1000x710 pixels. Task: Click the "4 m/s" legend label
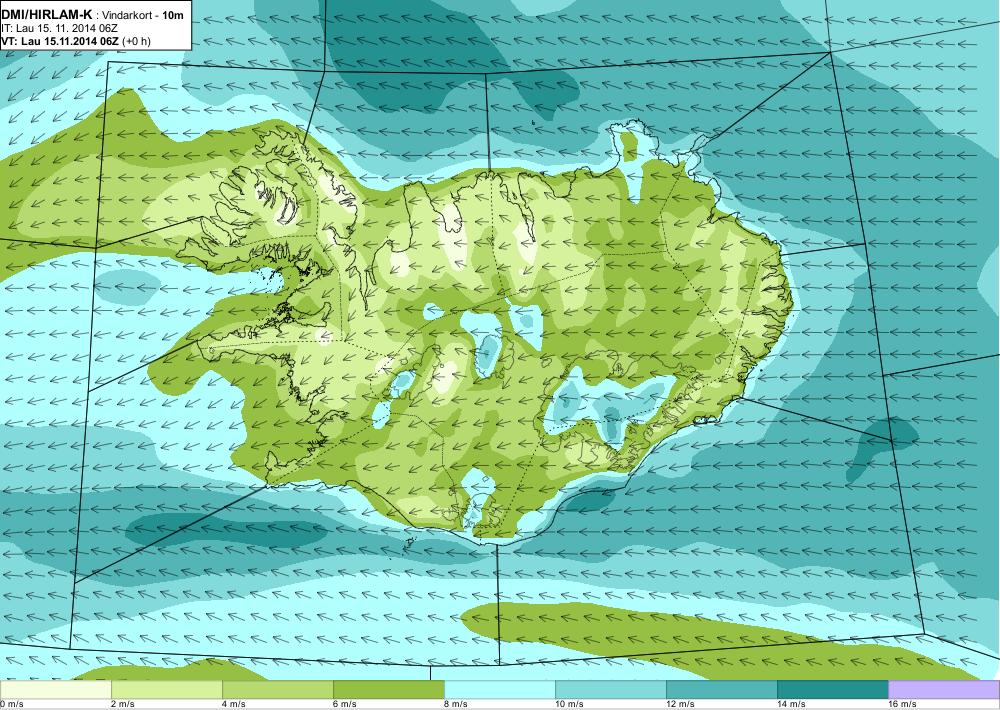[x=234, y=704]
